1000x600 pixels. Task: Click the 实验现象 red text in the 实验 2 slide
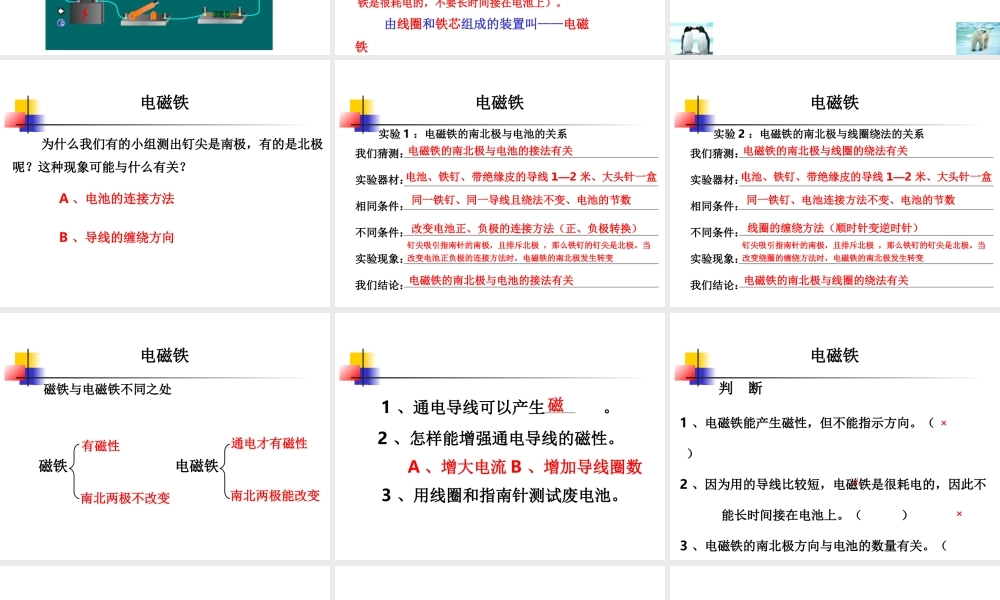click(864, 251)
